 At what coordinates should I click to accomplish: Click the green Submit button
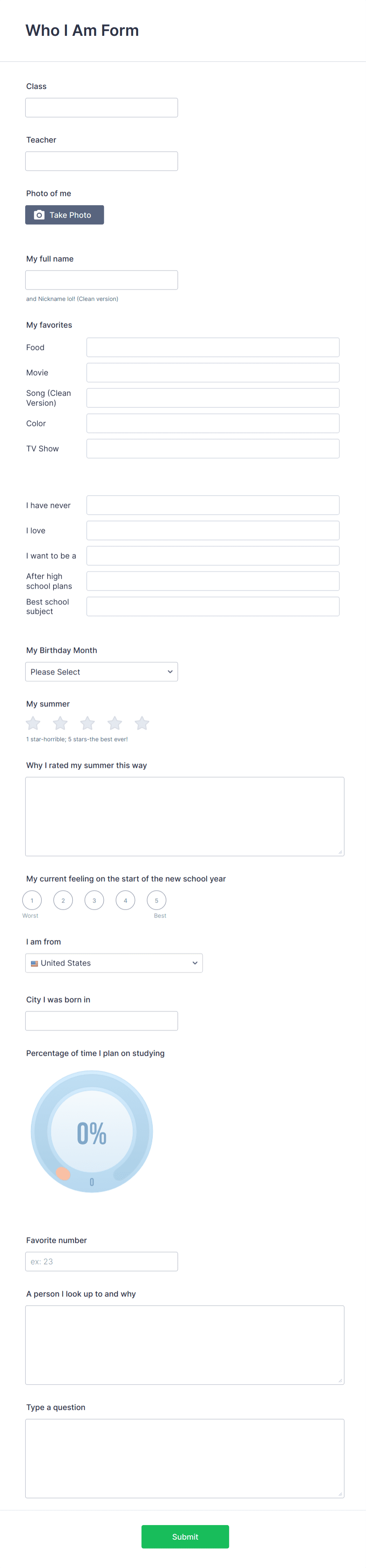(185, 1536)
